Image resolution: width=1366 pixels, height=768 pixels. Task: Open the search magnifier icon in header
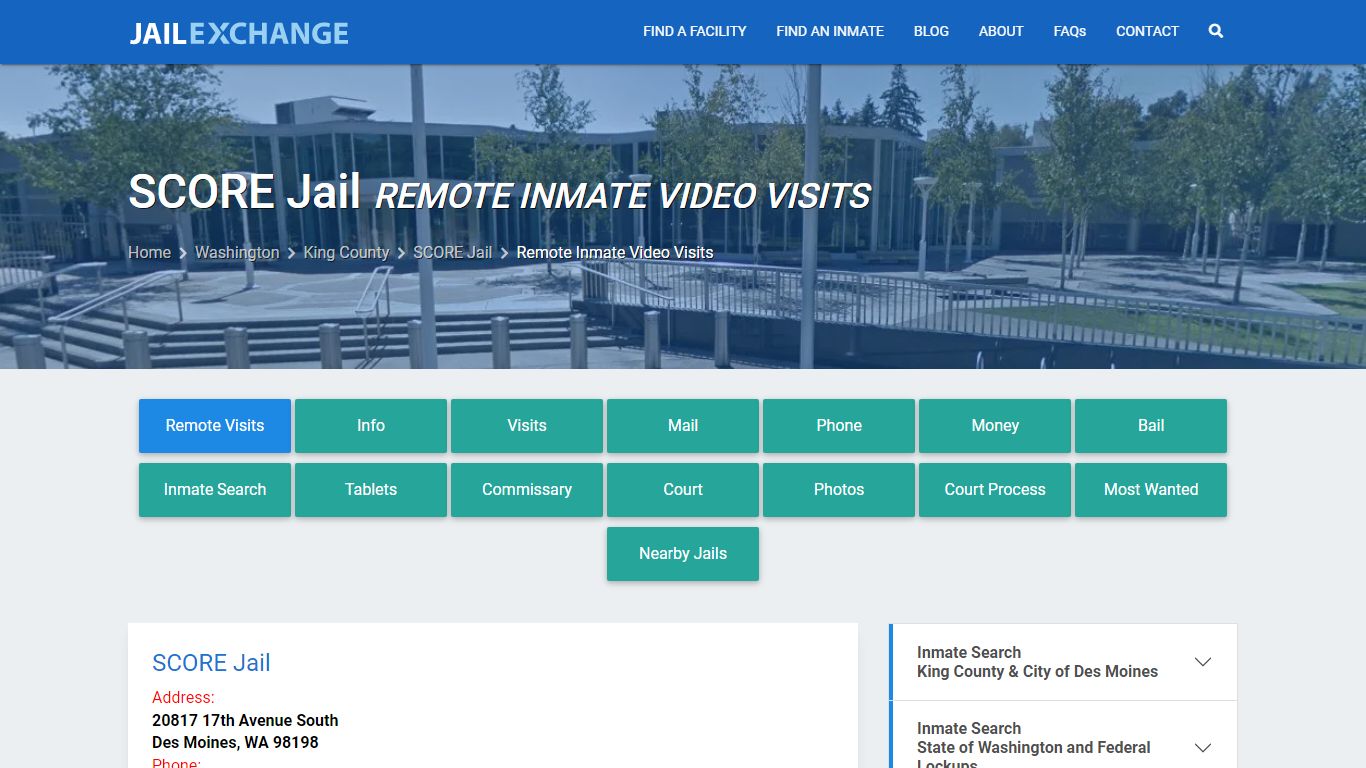pos(1215,31)
